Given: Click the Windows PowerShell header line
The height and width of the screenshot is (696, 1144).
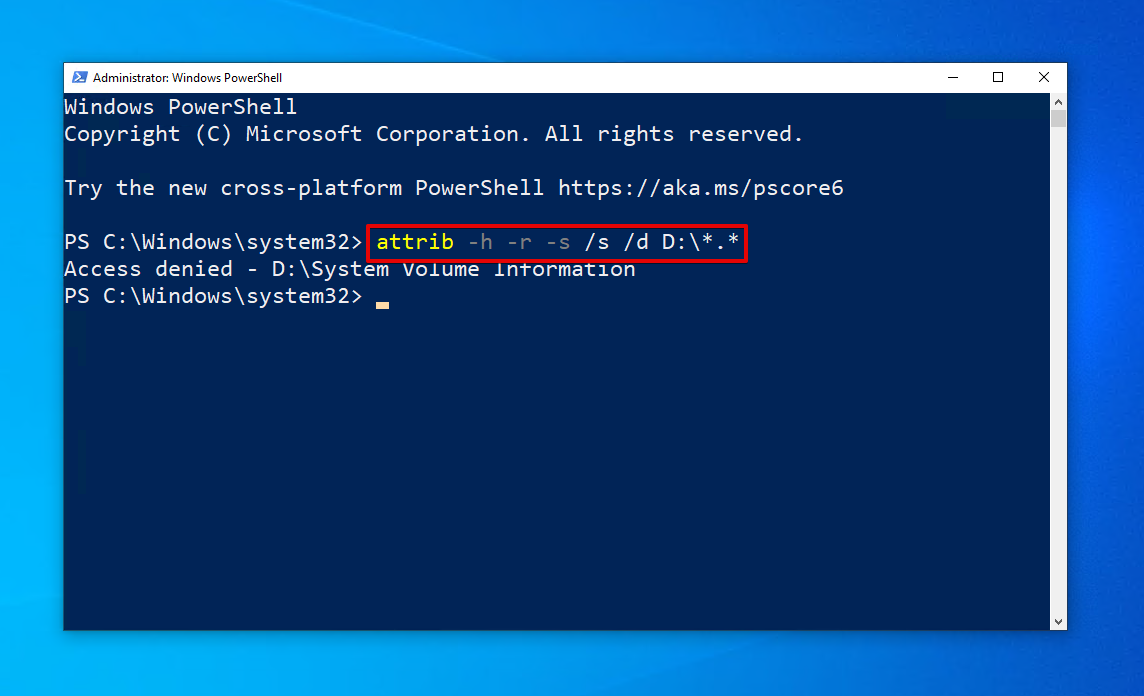Looking at the screenshot, I should (x=180, y=107).
